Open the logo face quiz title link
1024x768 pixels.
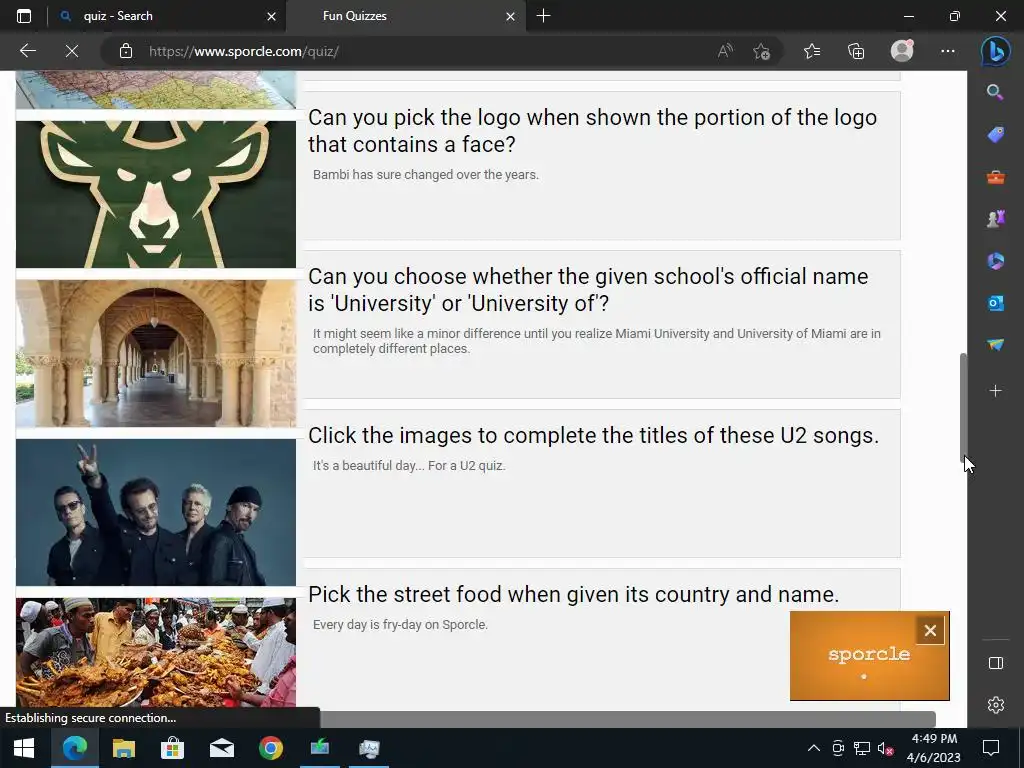point(592,131)
